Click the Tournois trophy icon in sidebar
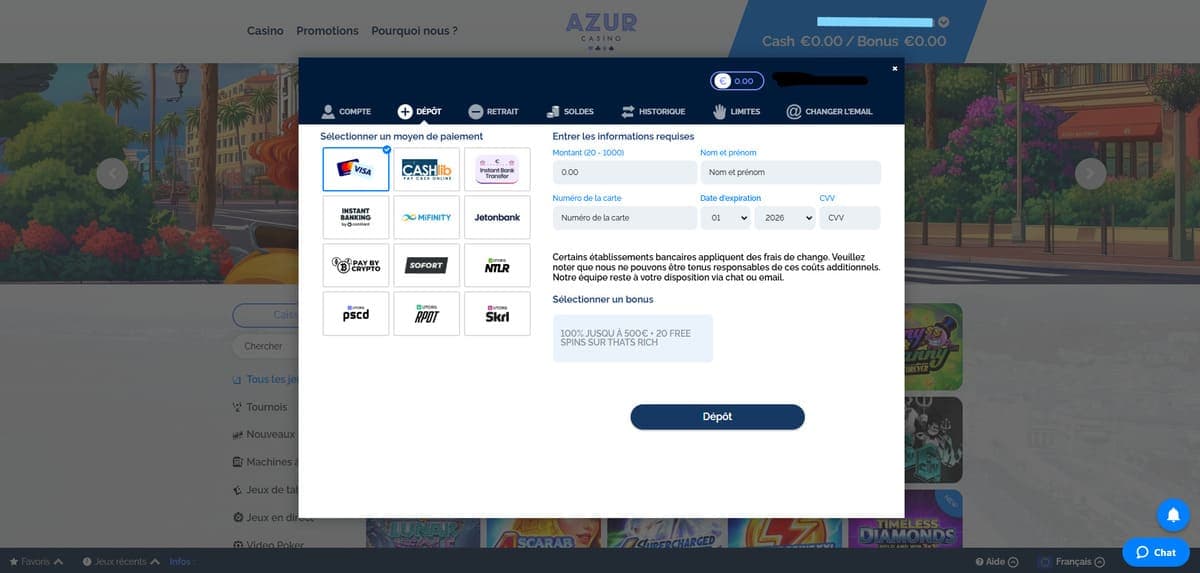The height and width of the screenshot is (573, 1200). coord(237,407)
